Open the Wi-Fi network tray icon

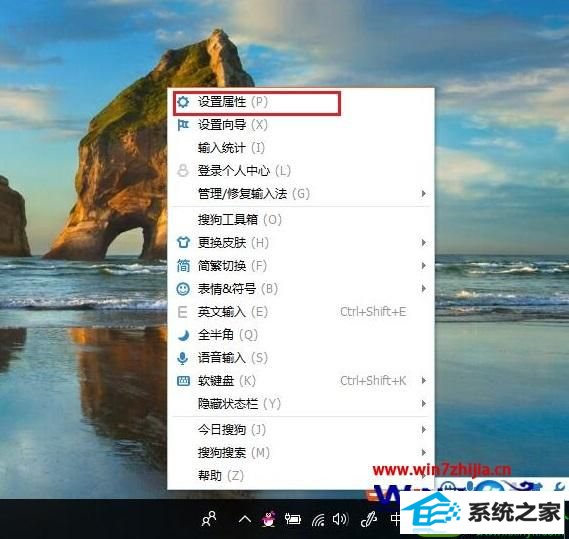pyautogui.click(x=318, y=519)
